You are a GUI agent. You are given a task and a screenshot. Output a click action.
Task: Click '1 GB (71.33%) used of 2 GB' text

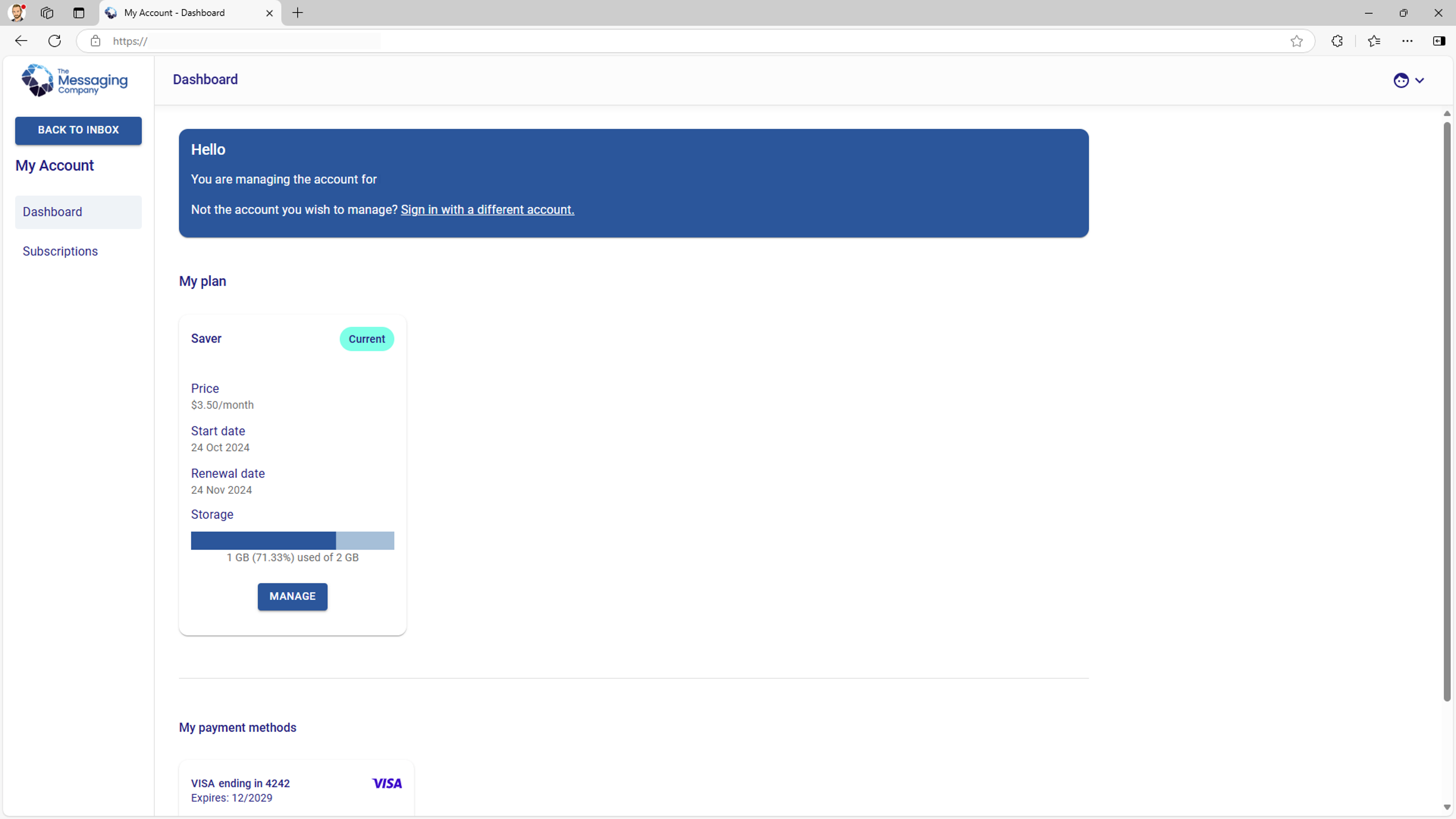[292, 557]
